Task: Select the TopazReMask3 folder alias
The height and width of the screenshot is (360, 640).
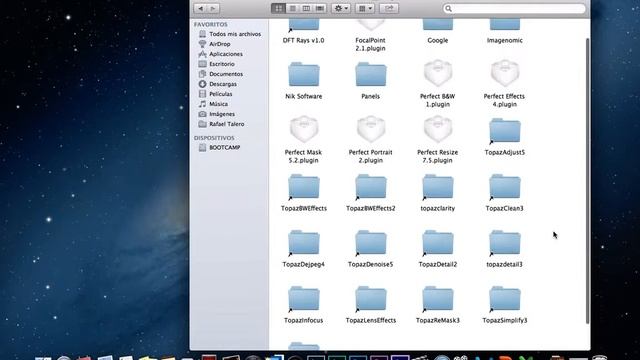Action: tap(438, 298)
